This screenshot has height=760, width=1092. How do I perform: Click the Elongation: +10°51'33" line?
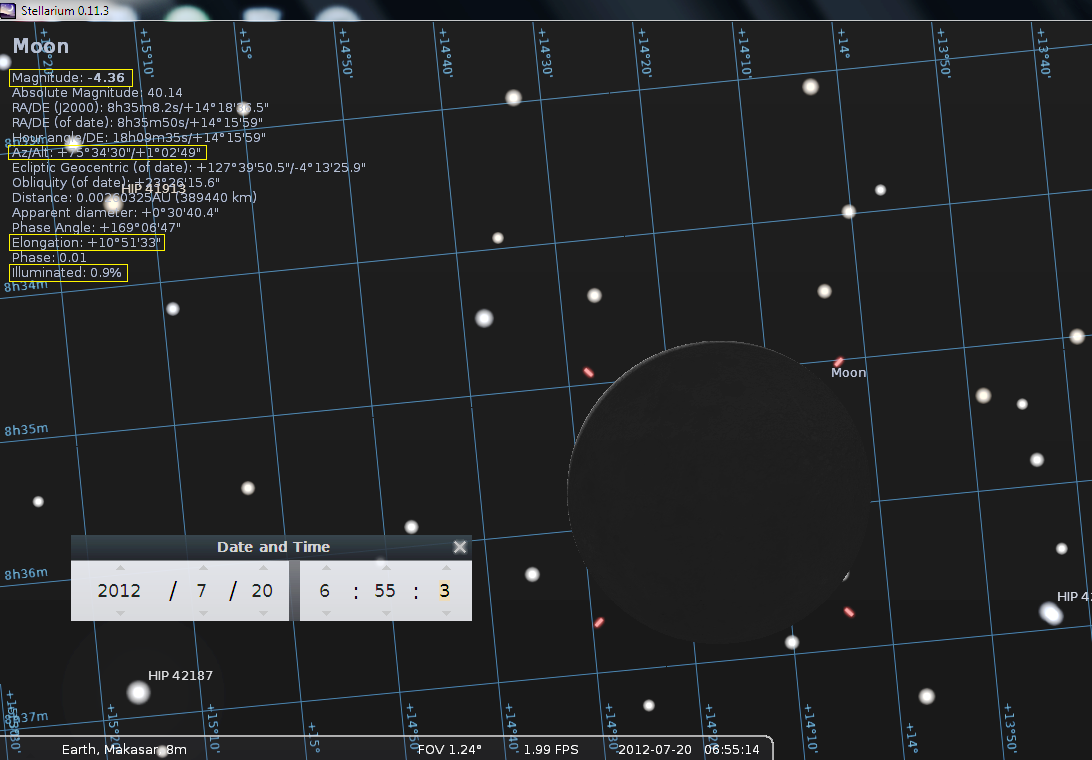click(86, 242)
